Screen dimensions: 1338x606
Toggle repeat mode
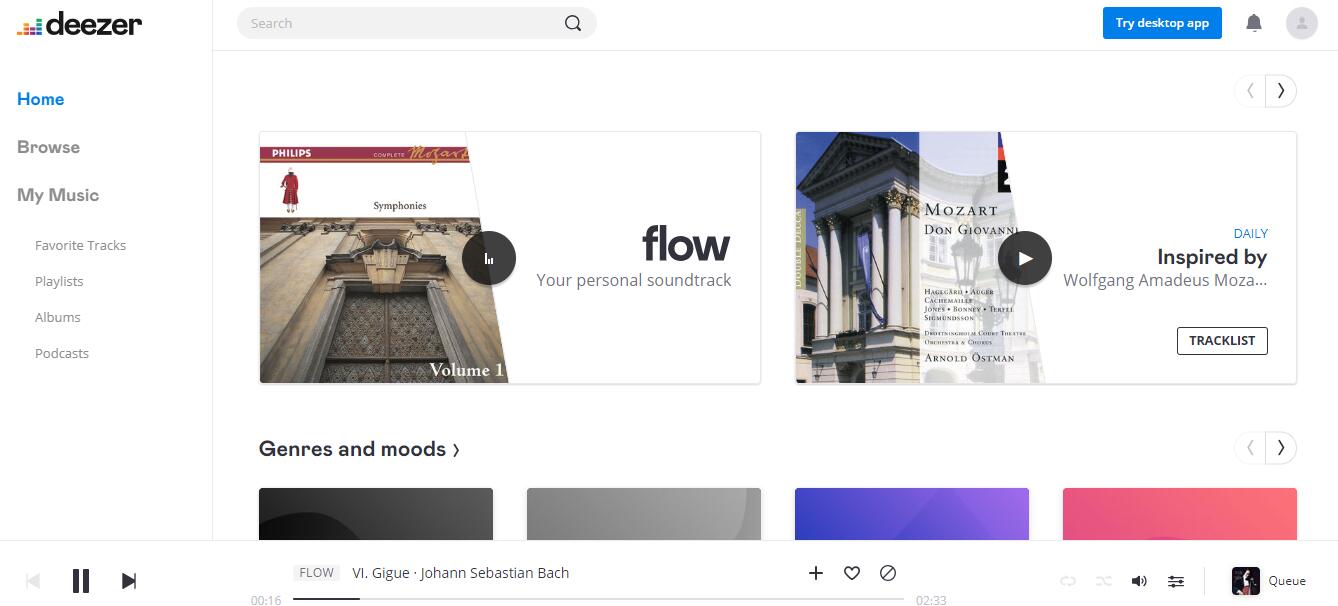[1068, 581]
